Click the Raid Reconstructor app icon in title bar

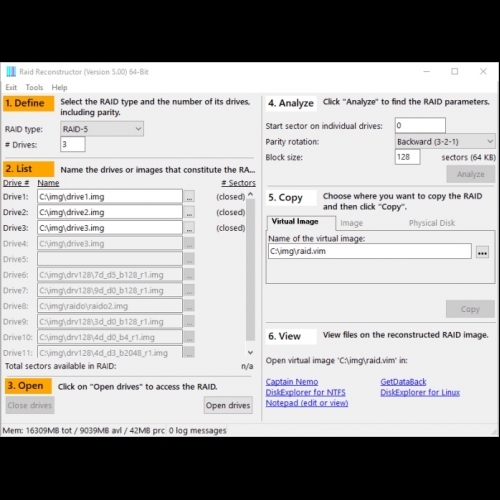click(11, 72)
